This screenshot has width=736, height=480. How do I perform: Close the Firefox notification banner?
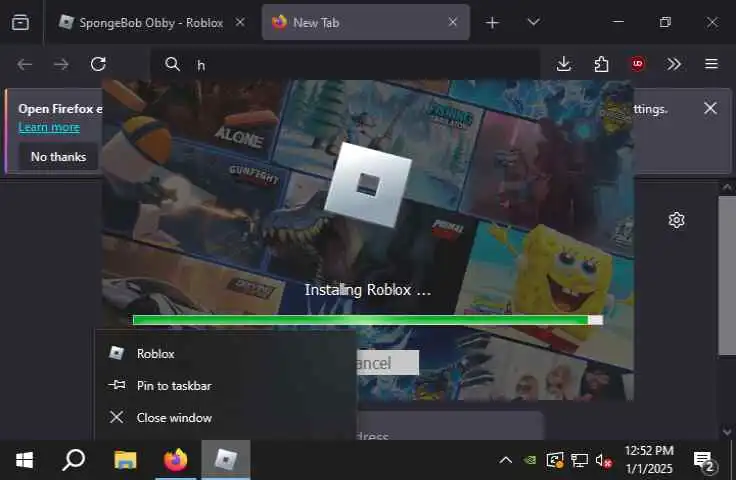(x=710, y=108)
